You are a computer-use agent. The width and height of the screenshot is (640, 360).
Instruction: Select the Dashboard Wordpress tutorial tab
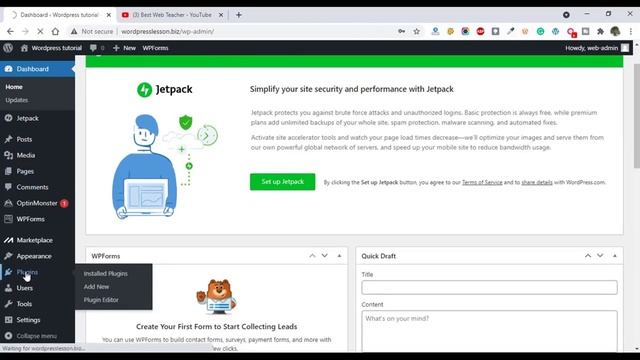point(60,15)
